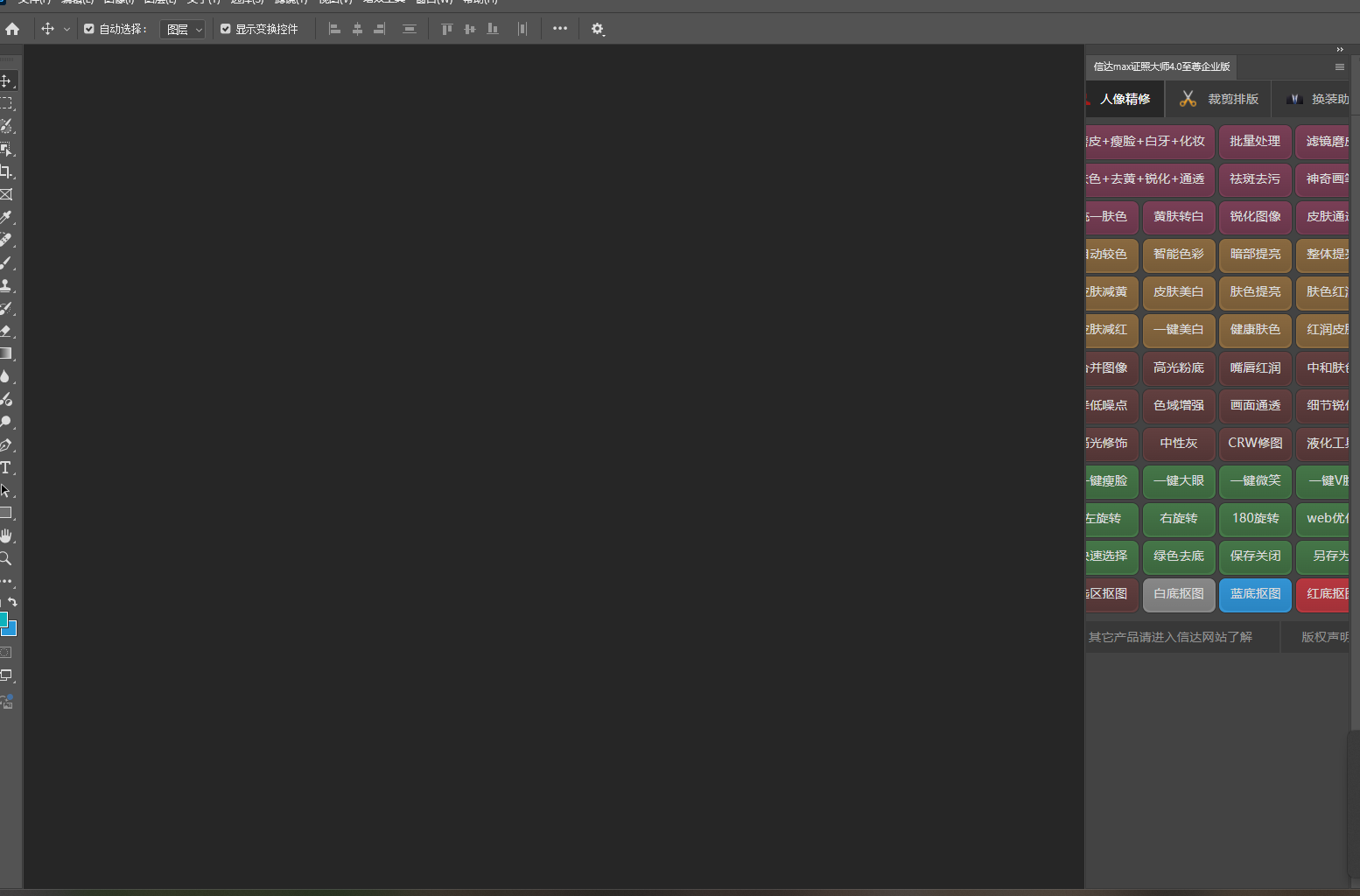
Task: Select the Rectangular Marquee tool
Action: [x=6, y=103]
